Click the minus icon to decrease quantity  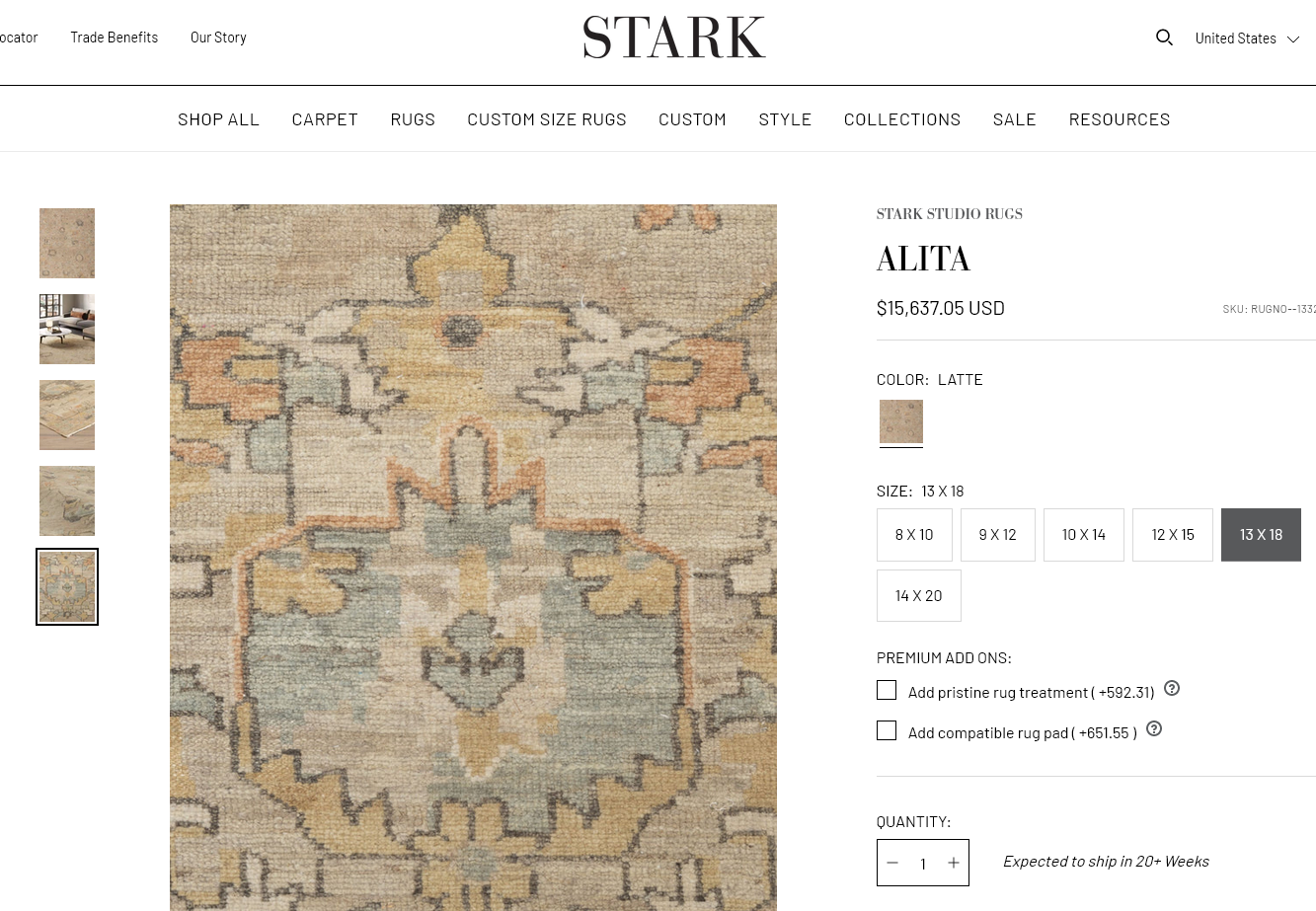pos(892,863)
